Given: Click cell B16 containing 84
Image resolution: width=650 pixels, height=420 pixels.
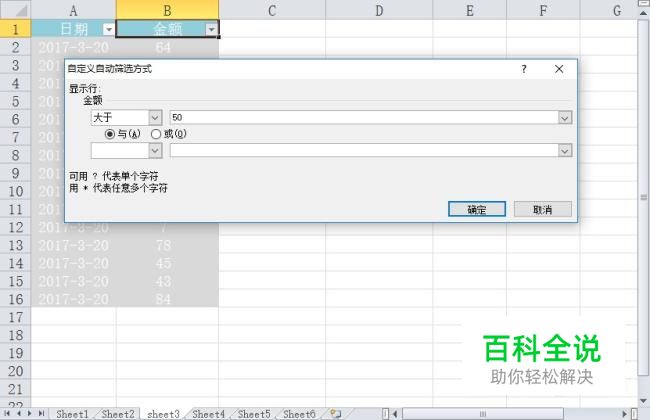Looking at the screenshot, I should coord(167,299).
